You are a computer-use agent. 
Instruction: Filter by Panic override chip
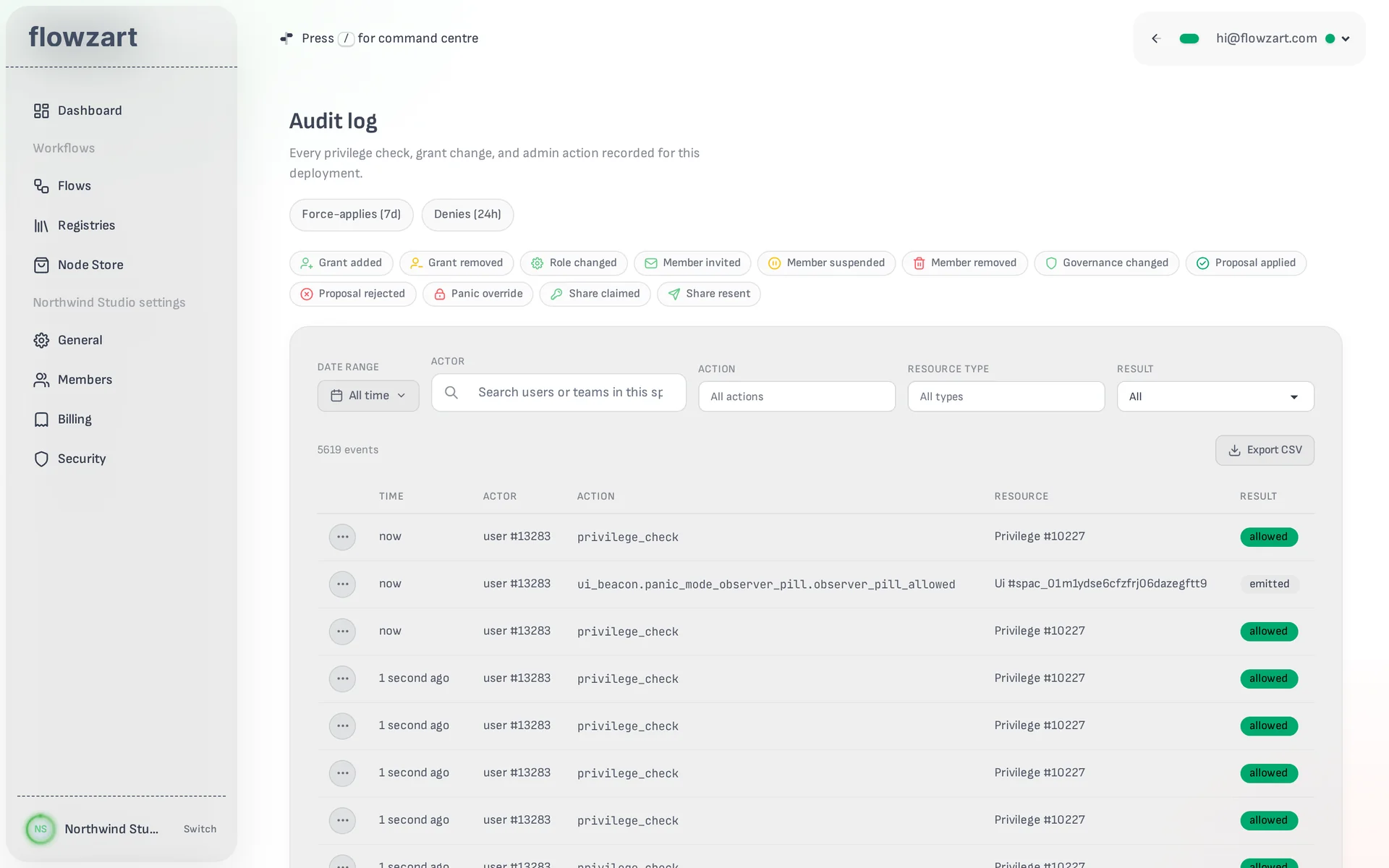coord(477,294)
